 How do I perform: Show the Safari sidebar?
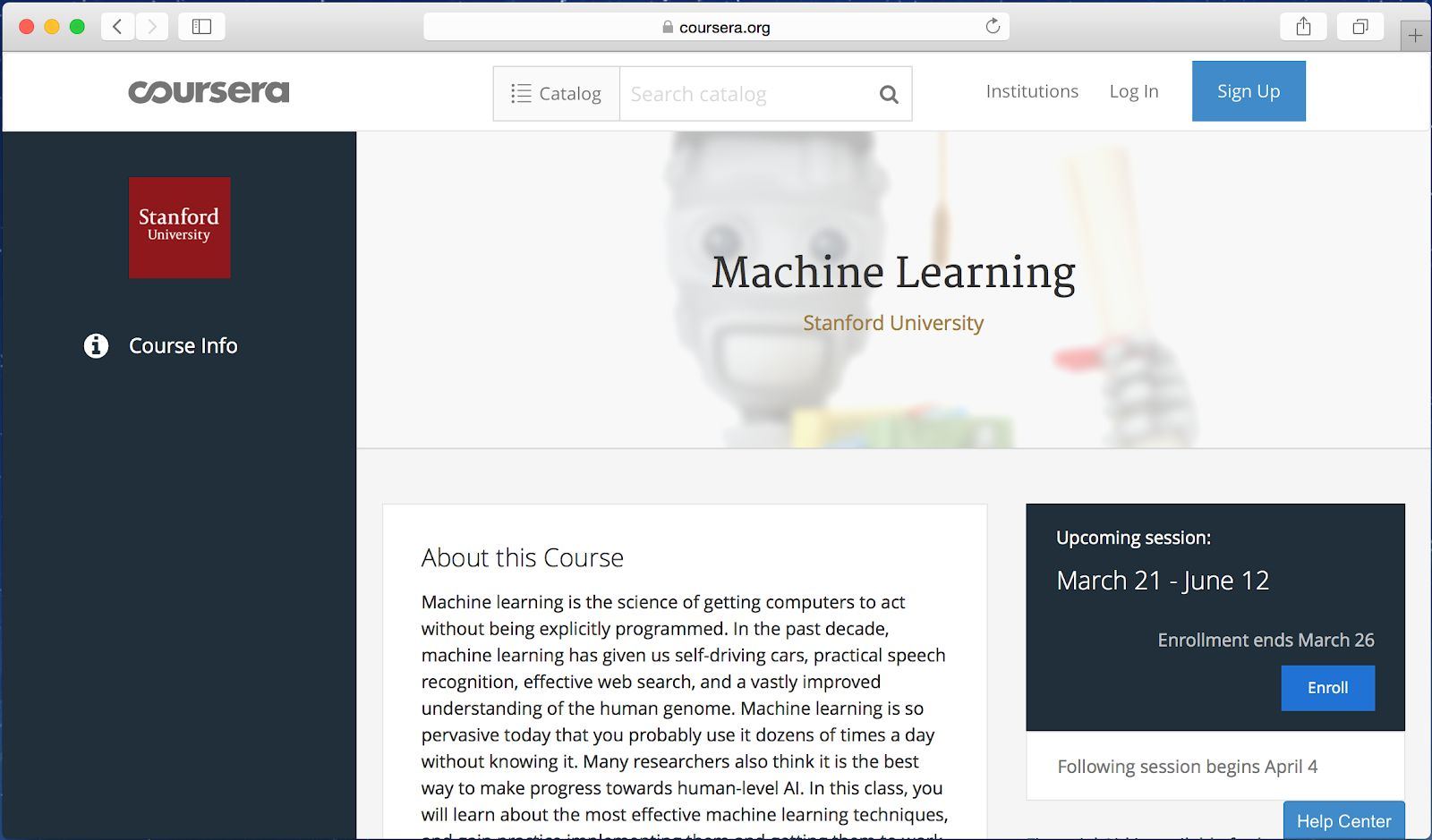[x=201, y=27]
